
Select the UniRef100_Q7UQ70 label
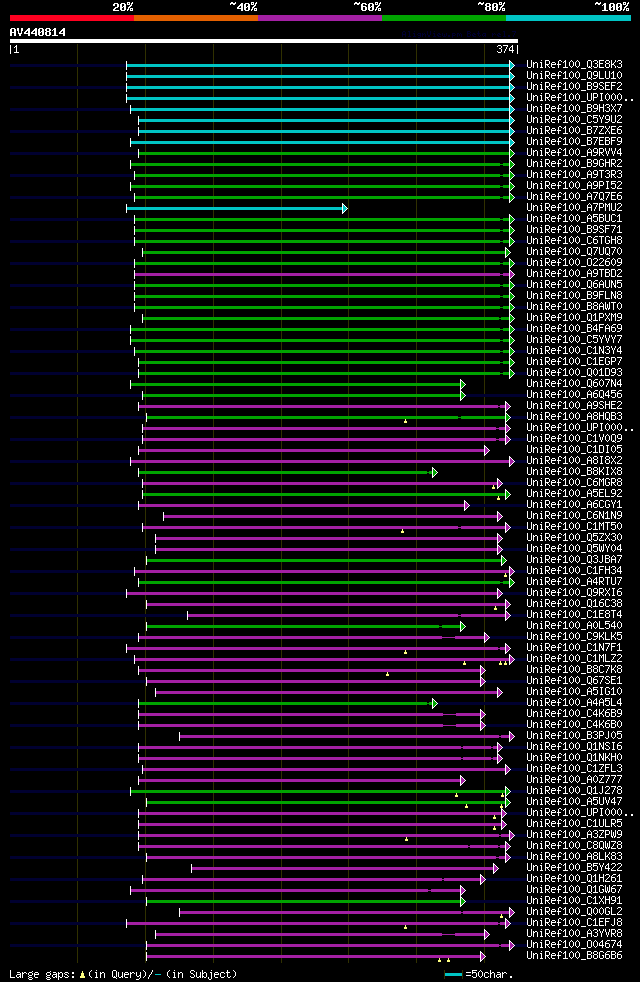click(574, 252)
